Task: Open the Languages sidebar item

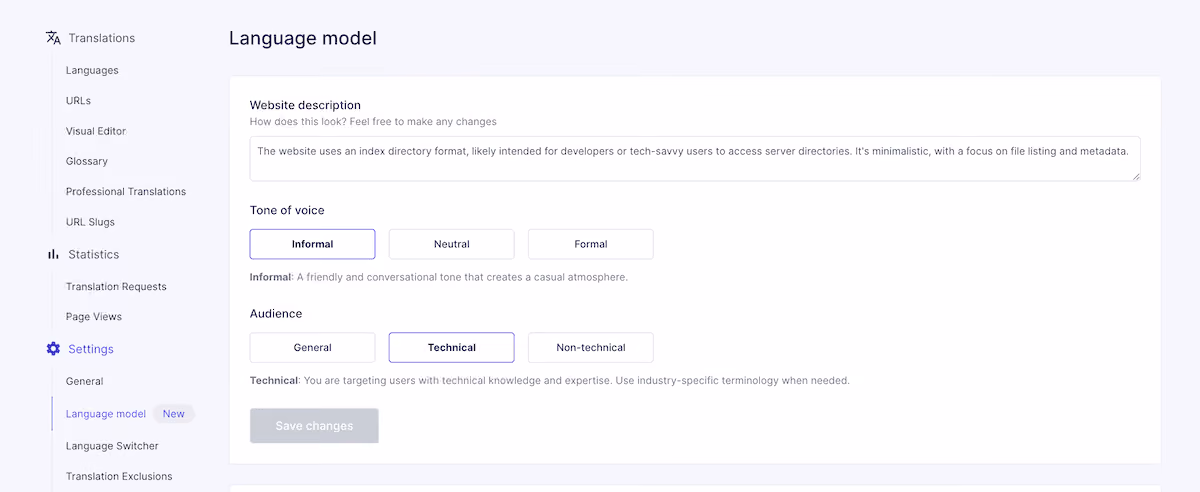Action: (92, 70)
